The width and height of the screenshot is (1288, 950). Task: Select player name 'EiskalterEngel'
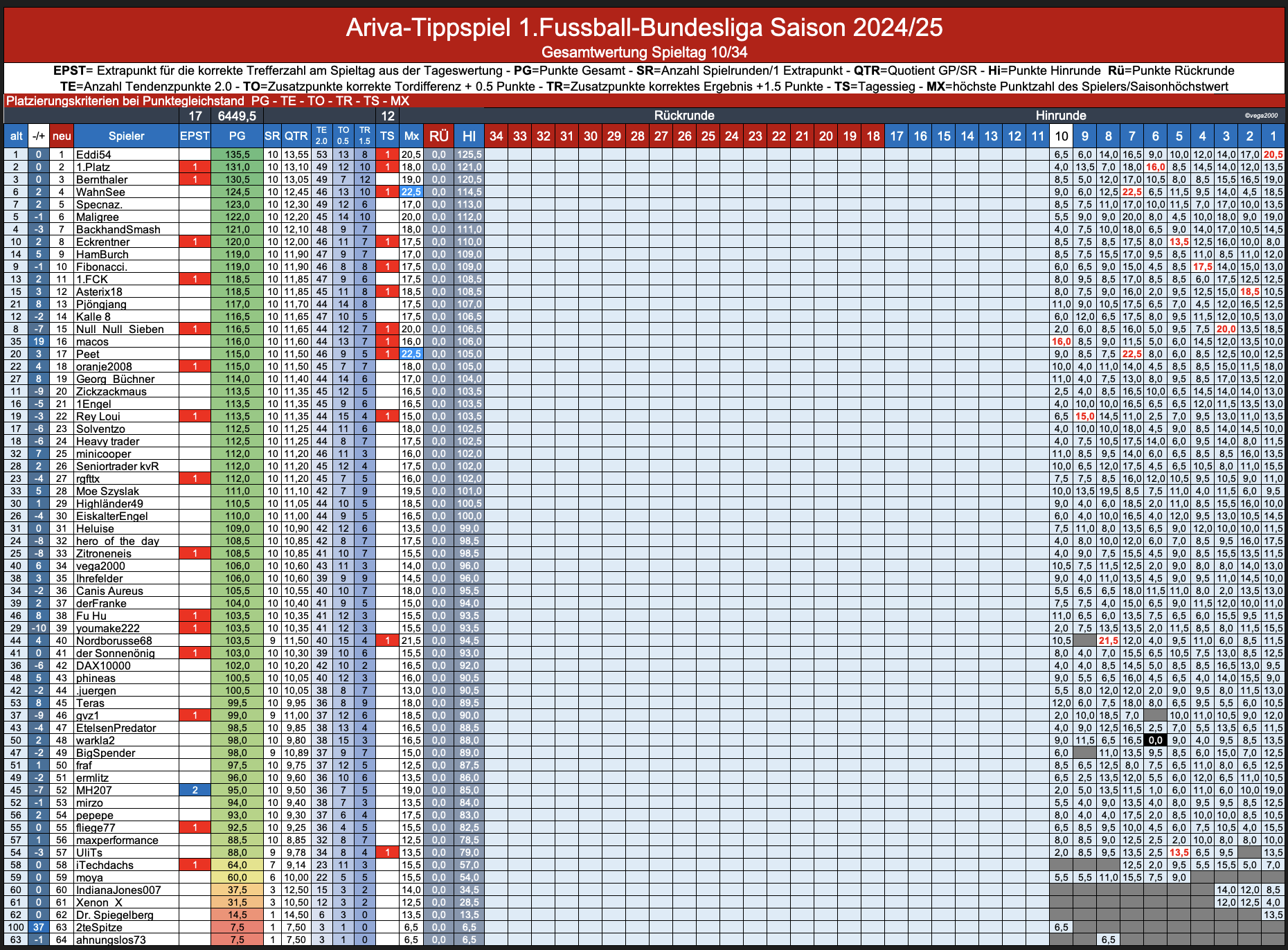111,516
